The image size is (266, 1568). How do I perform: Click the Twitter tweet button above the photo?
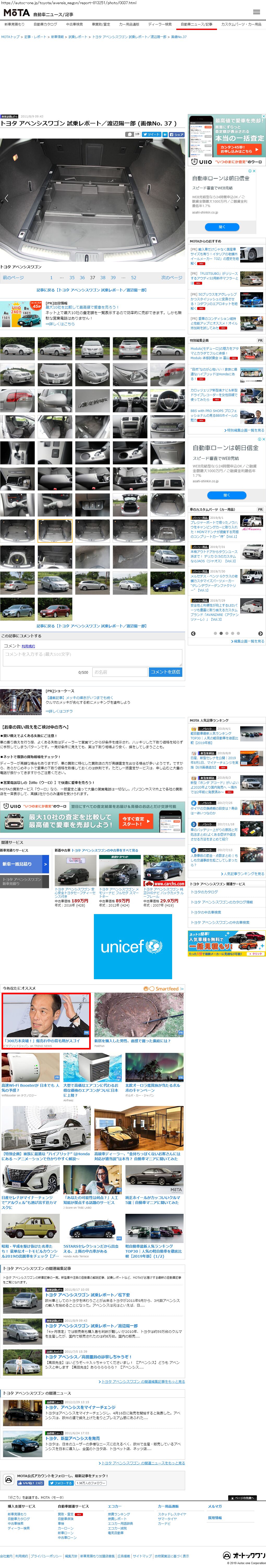click(x=152, y=134)
